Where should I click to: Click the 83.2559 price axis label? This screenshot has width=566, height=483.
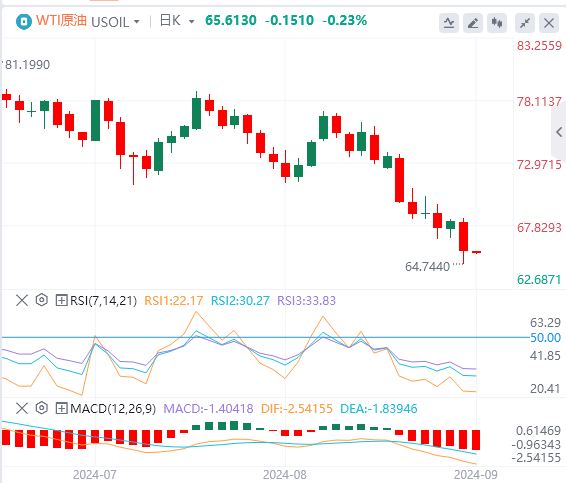point(539,46)
